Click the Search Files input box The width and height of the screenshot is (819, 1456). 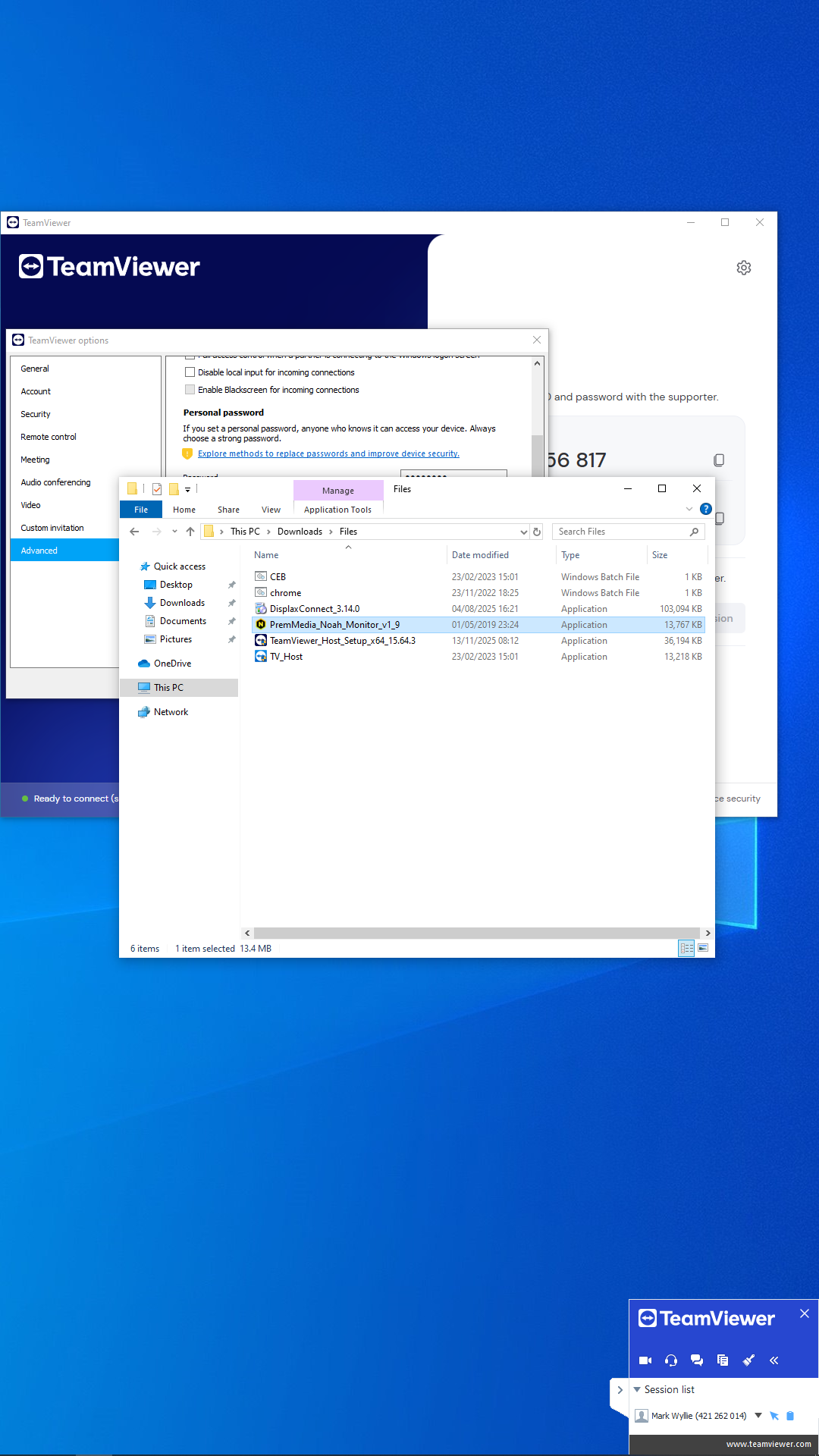click(622, 532)
